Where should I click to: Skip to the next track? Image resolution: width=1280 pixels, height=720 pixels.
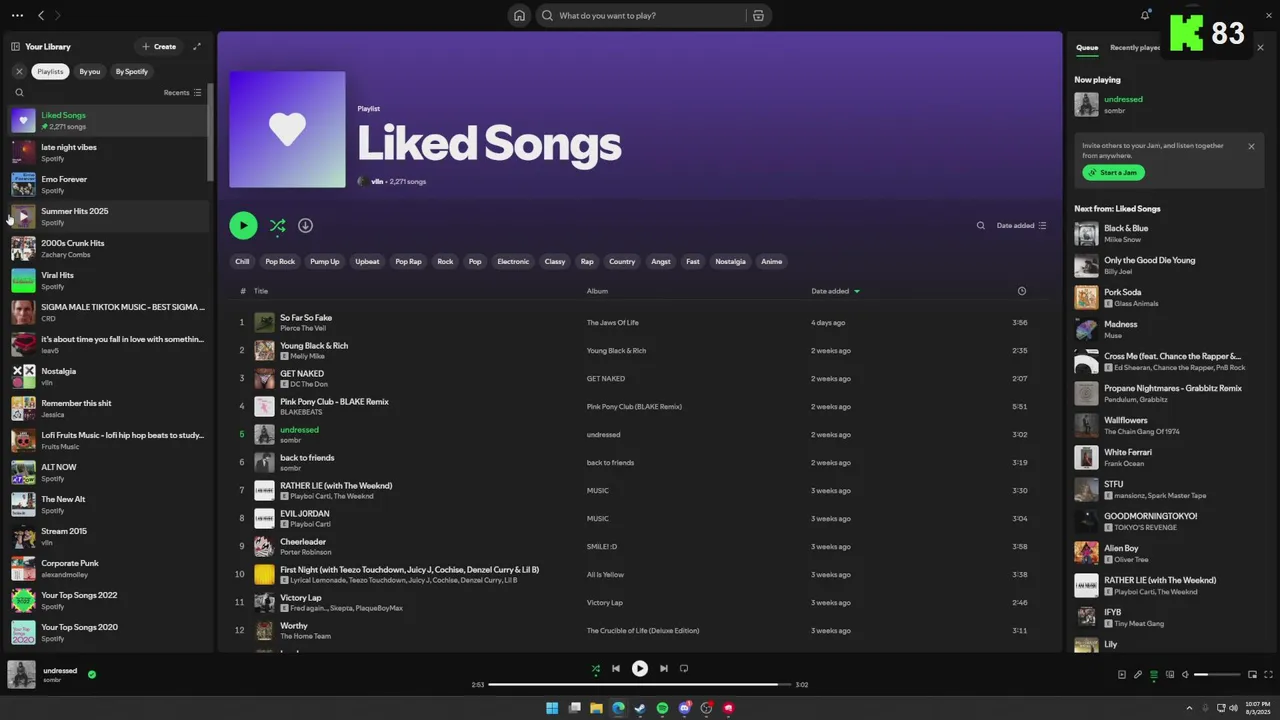(x=664, y=668)
